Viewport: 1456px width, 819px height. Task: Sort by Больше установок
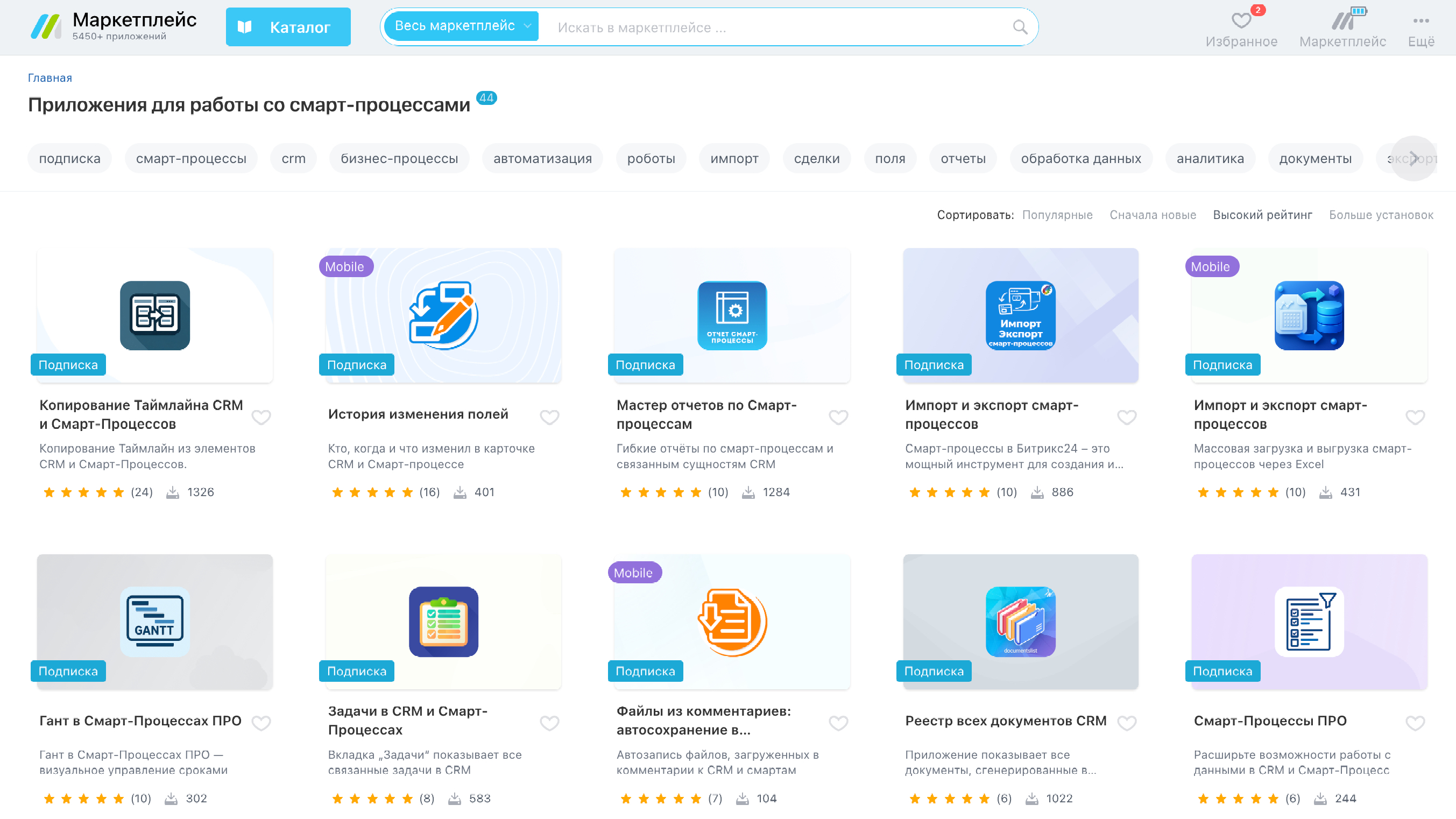1381,215
